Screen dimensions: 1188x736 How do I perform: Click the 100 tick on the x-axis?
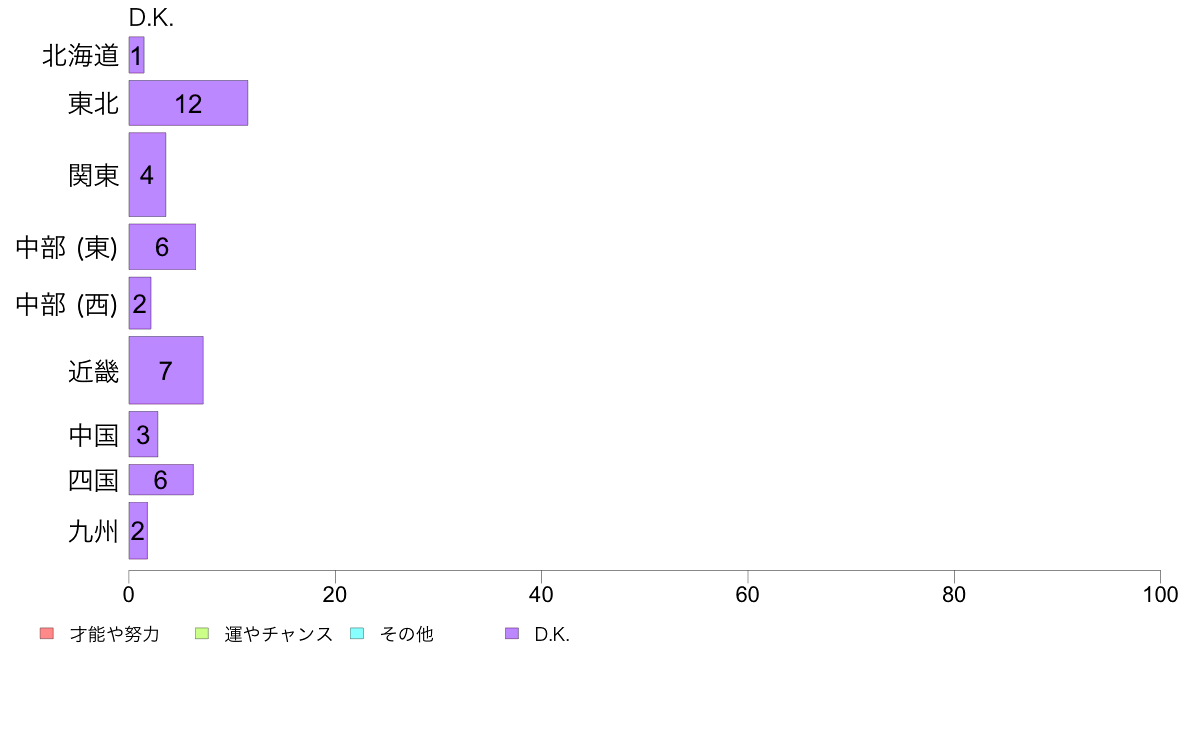click(x=1160, y=595)
